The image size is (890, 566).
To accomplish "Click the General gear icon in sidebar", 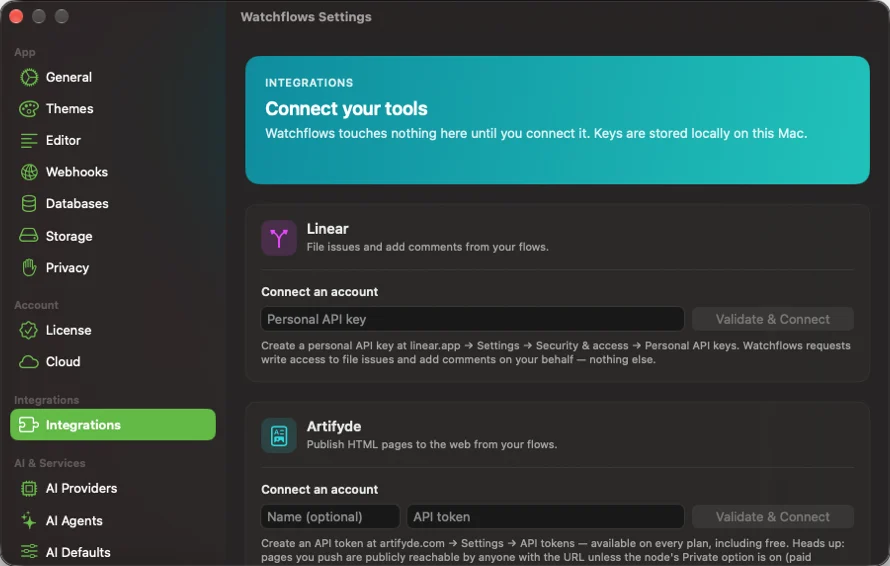I will (29, 77).
